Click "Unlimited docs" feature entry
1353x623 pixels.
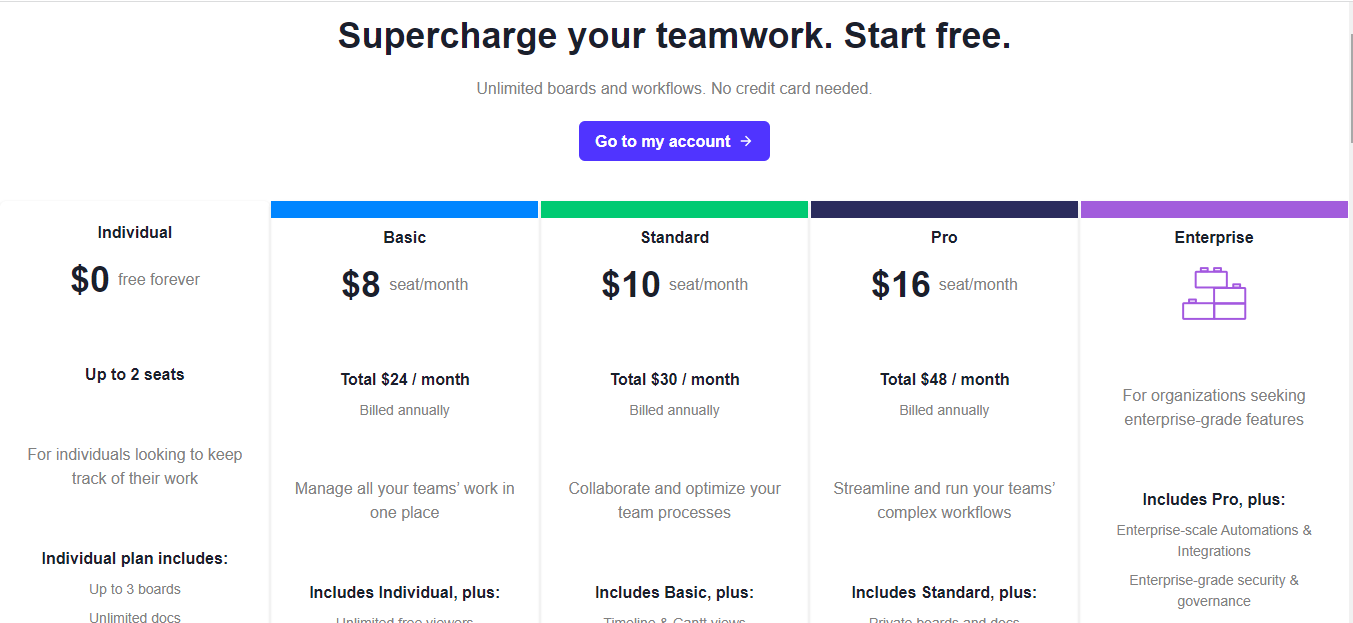pyautogui.click(x=134, y=616)
